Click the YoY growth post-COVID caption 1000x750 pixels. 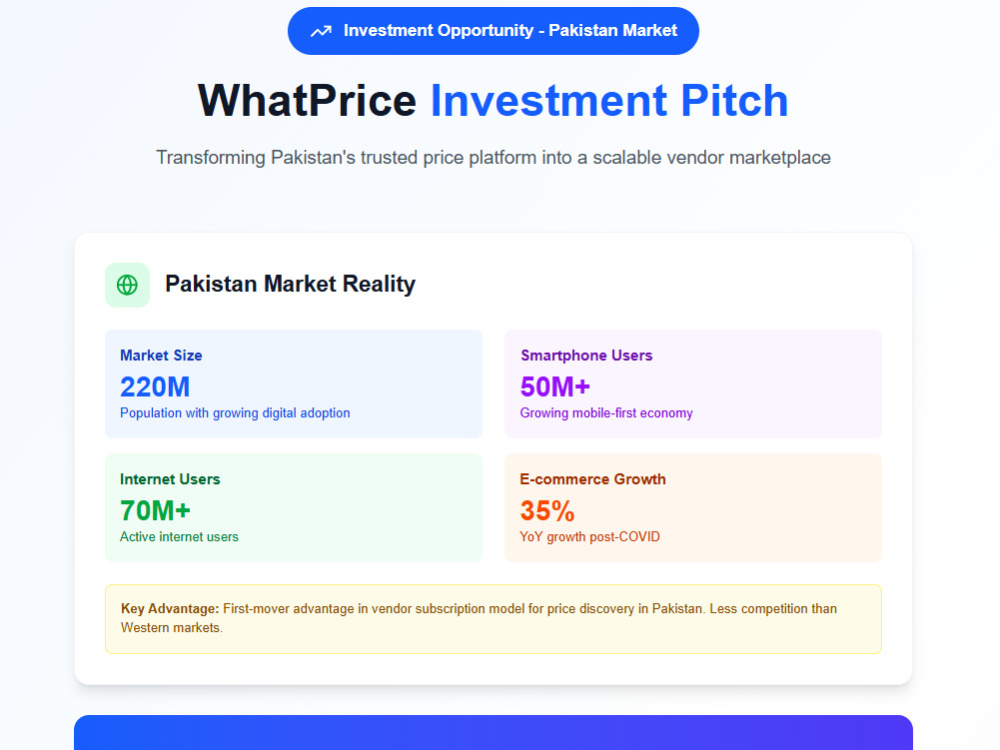[x=589, y=537]
